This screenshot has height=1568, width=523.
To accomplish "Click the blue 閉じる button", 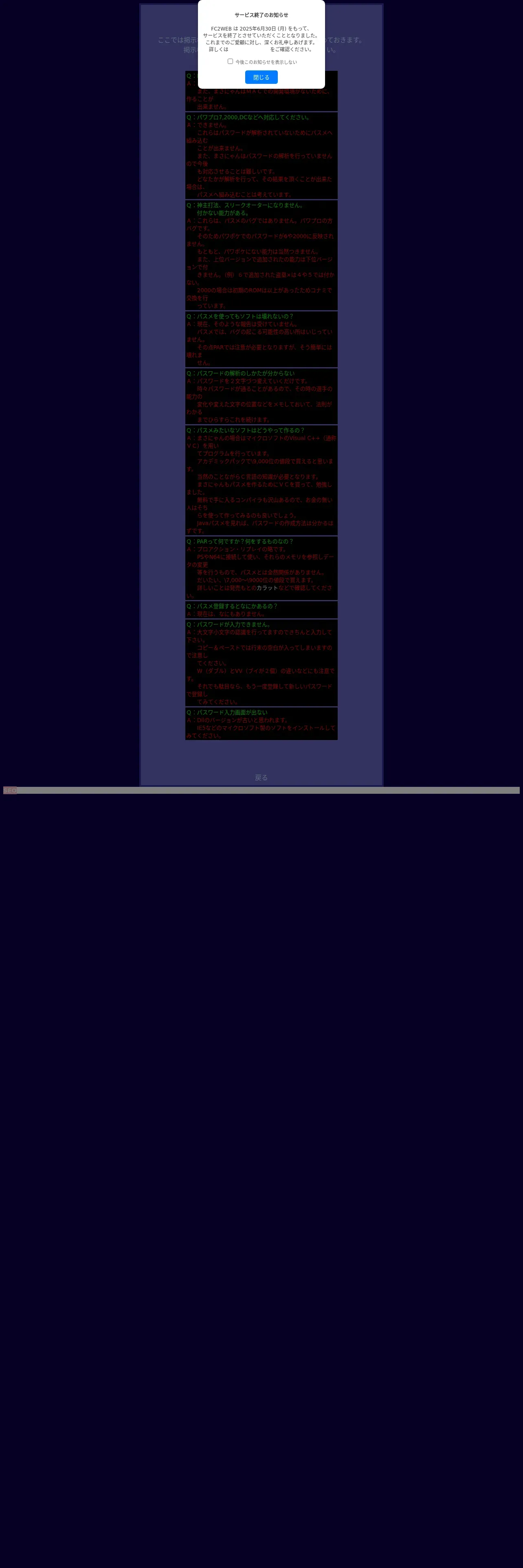I will [x=261, y=77].
